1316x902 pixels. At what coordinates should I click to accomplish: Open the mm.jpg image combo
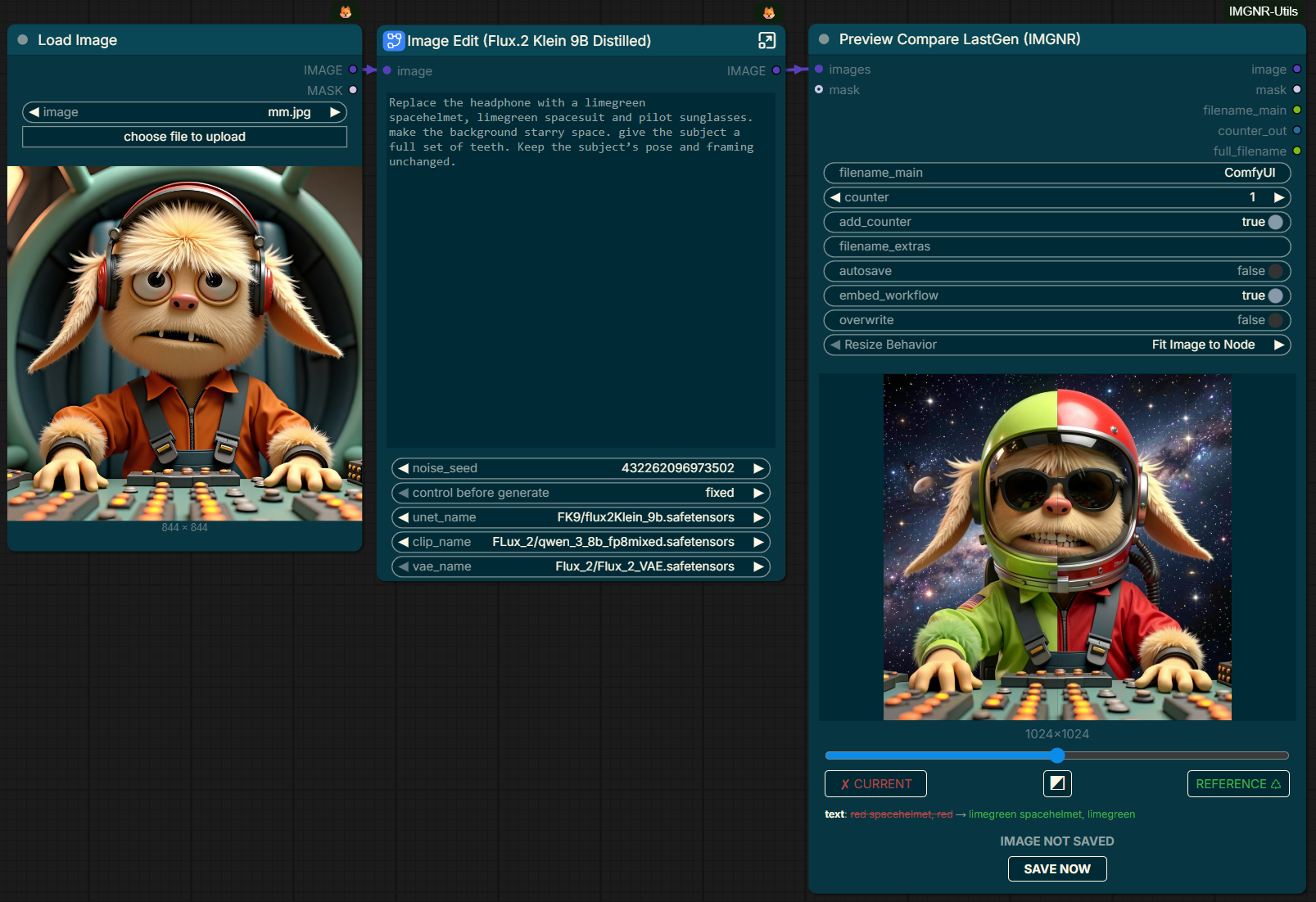pyautogui.click(x=185, y=112)
